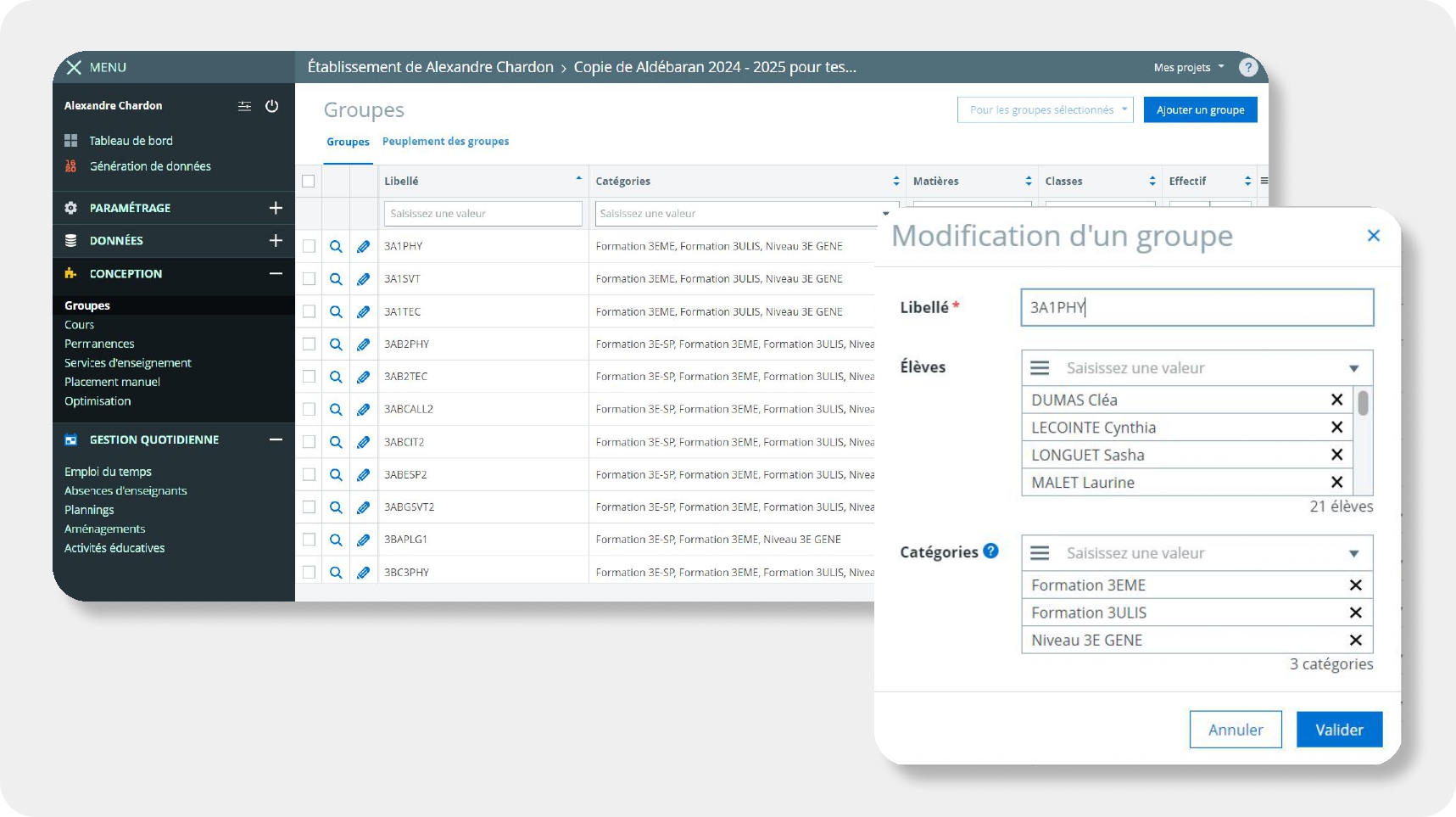
Task: Check the box for group 3A1PHY
Action: click(309, 246)
